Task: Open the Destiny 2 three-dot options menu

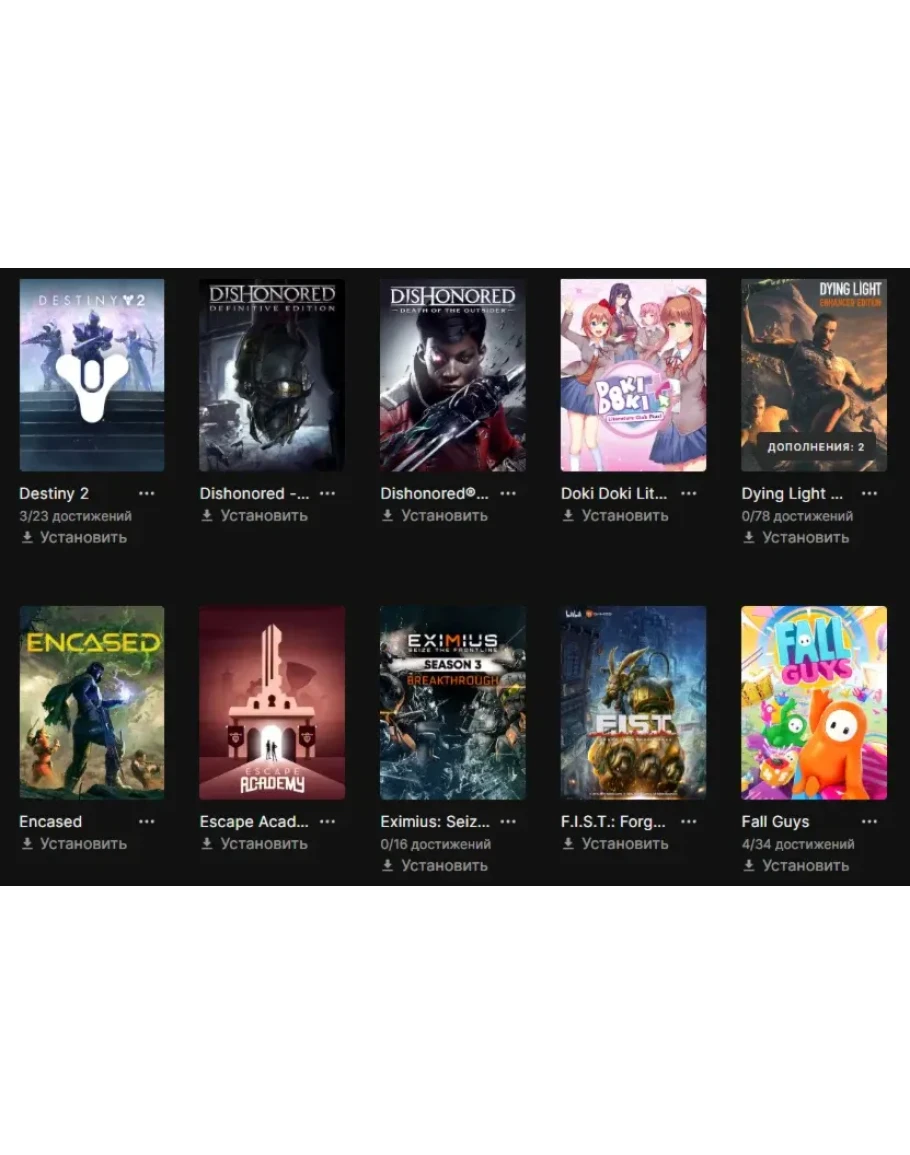Action: pos(147,494)
